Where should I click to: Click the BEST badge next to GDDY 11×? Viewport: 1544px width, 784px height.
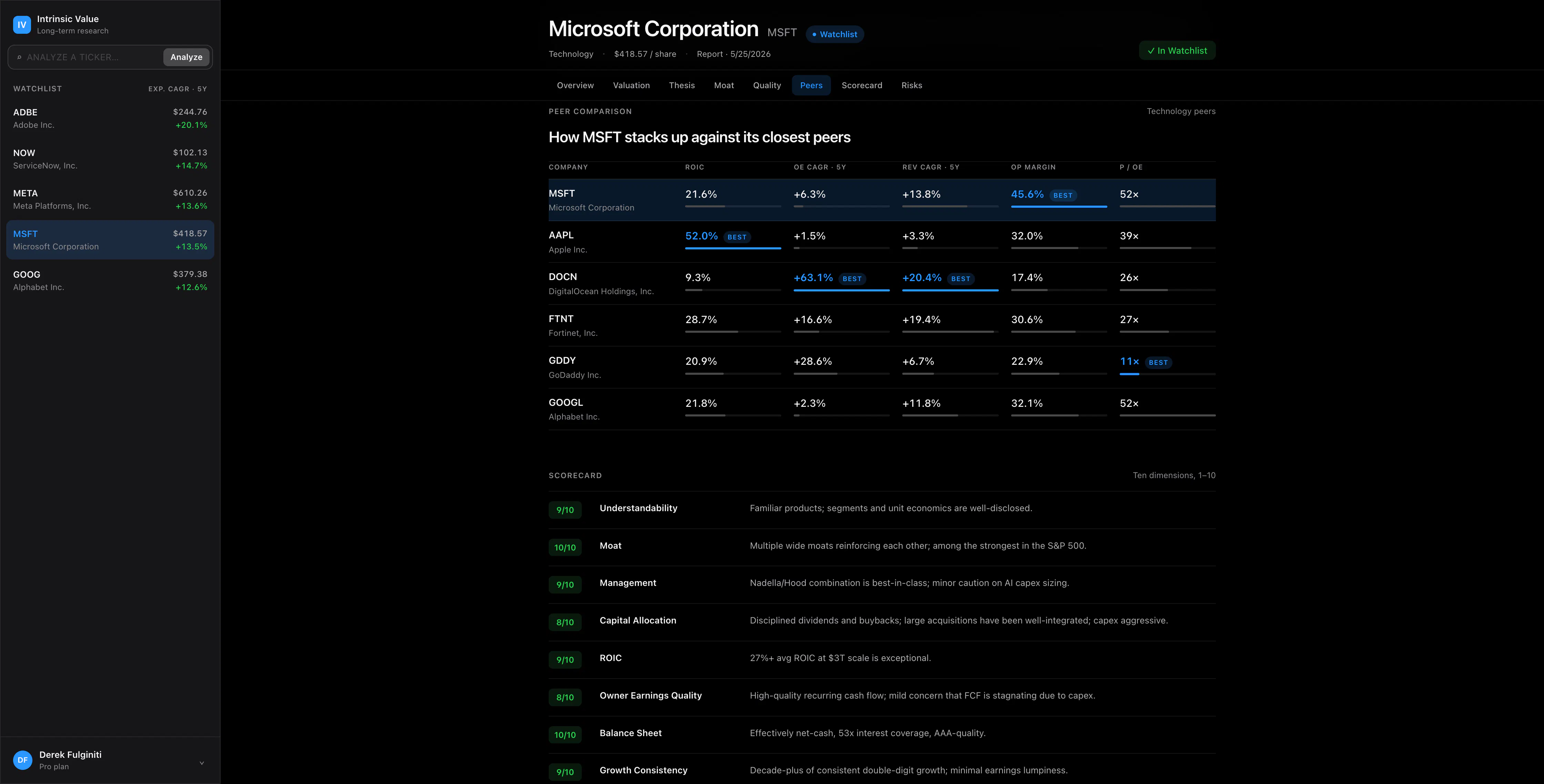point(1159,363)
